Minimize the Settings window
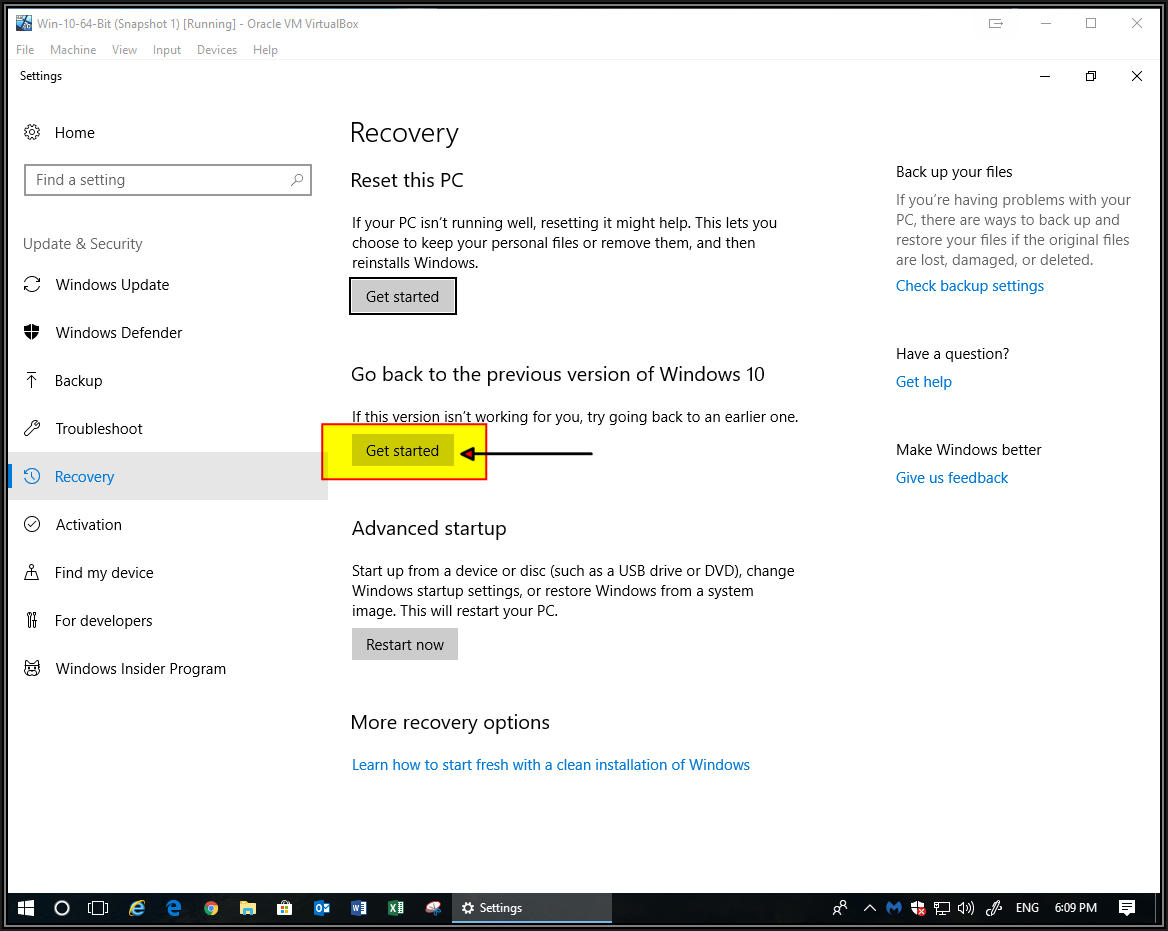1168x931 pixels. pos(1045,76)
